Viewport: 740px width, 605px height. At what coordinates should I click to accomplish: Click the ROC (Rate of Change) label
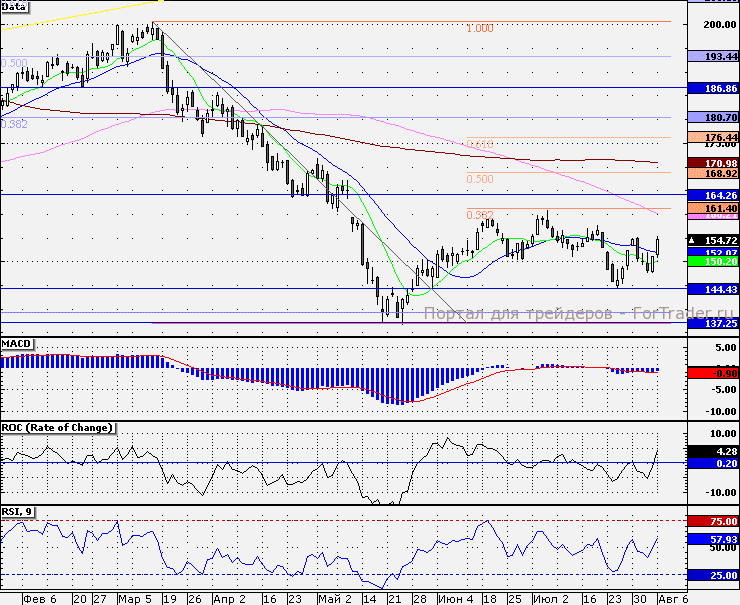point(57,428)
